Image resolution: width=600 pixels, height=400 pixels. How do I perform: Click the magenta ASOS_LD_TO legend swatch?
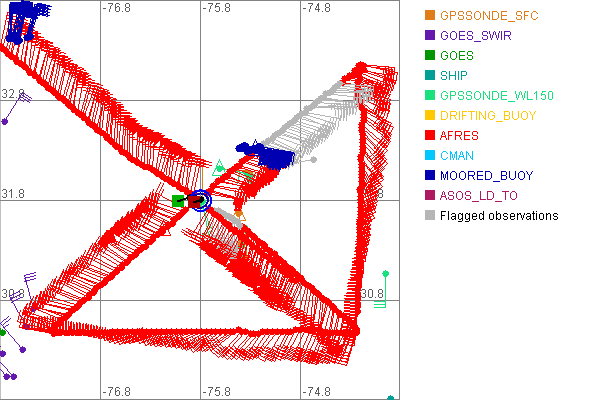coord(430,195)
